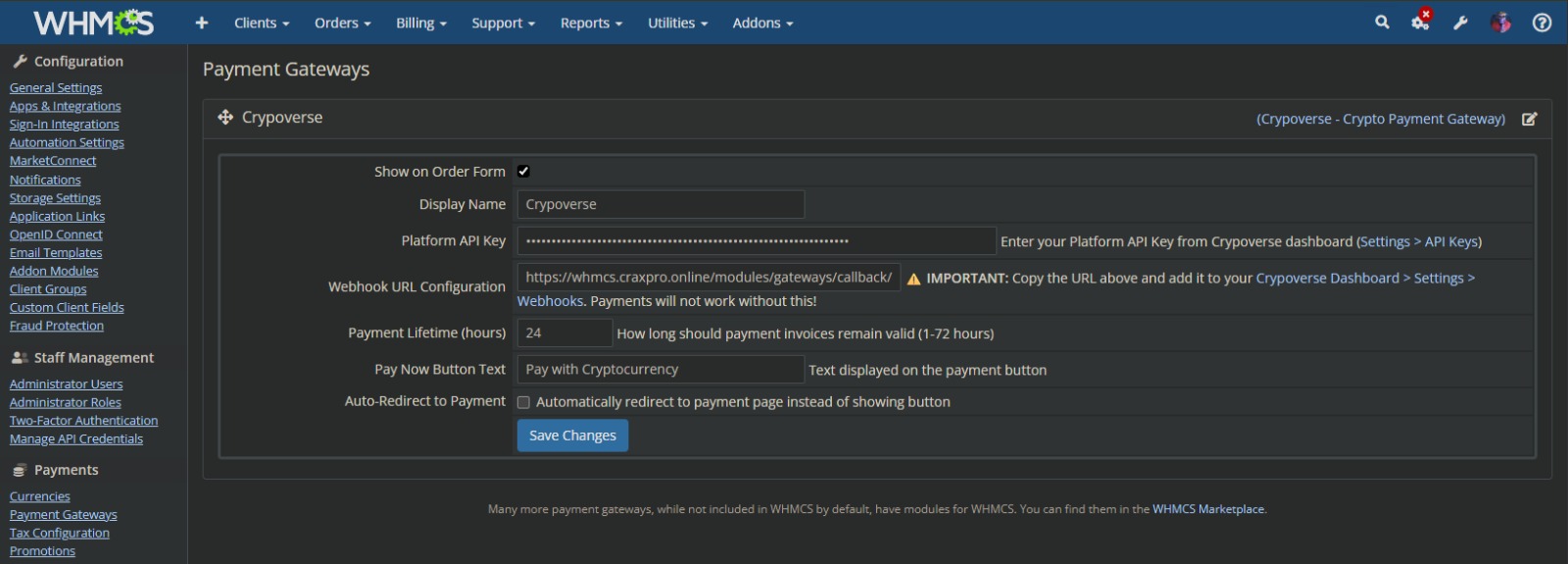Click the move handle beside Crypoverse
The width and height of the screenshot is (1568, 564).
point(225,117)
